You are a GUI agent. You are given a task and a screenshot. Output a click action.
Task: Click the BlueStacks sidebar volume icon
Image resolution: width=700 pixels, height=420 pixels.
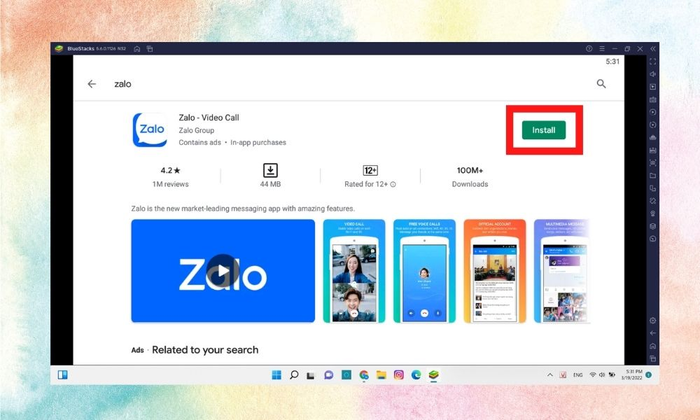click(x=653, y=74)
